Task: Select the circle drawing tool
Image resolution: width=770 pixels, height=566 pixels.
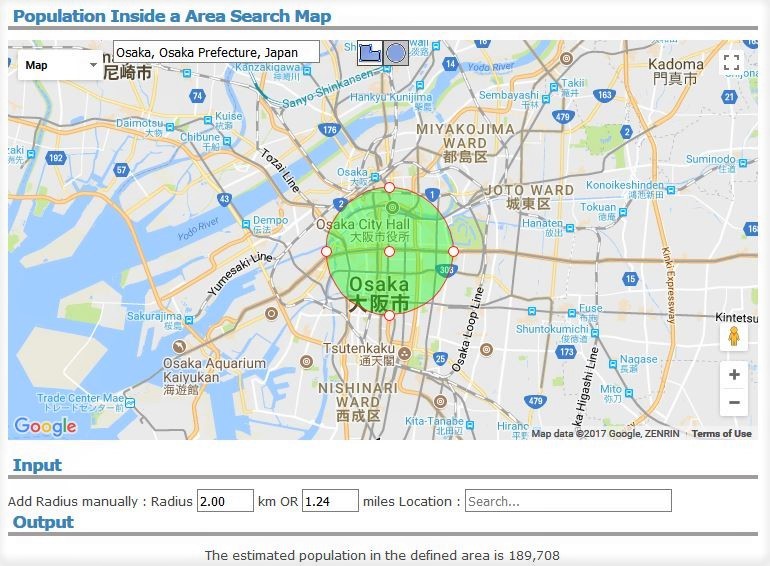Action: 396,53
